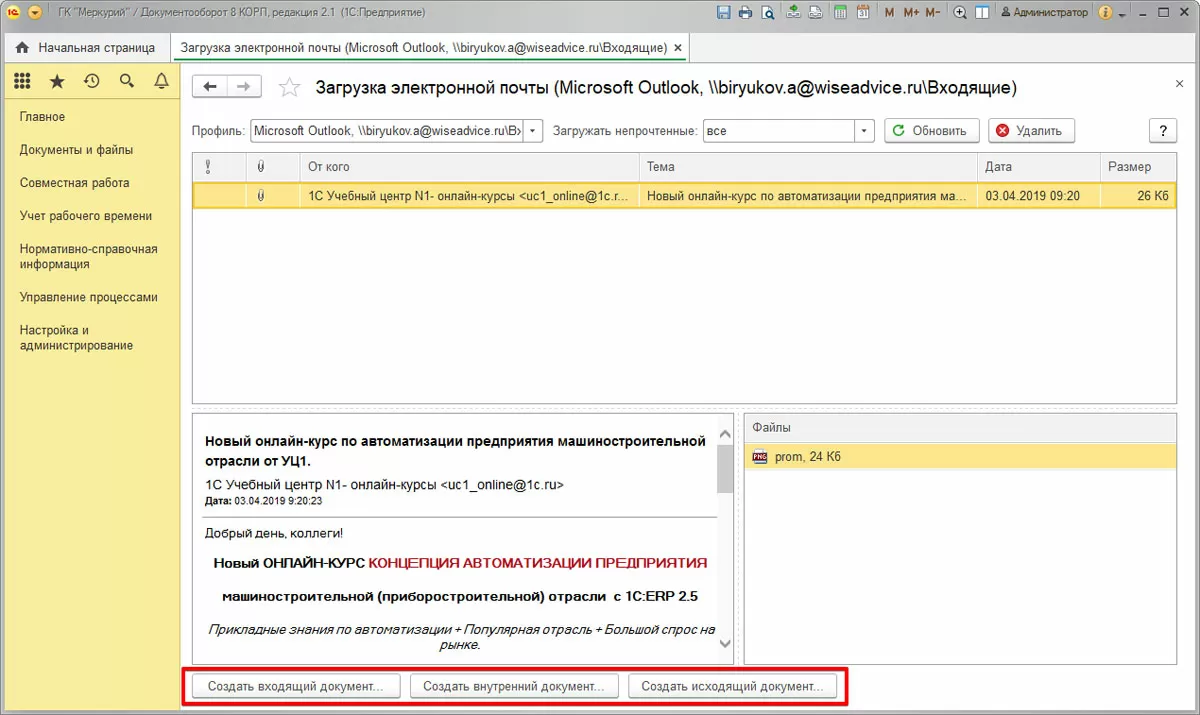The height and width of the screenshot is (715, 1200).
Task: Click the M- memory subtract button
Action: (933, 13)
